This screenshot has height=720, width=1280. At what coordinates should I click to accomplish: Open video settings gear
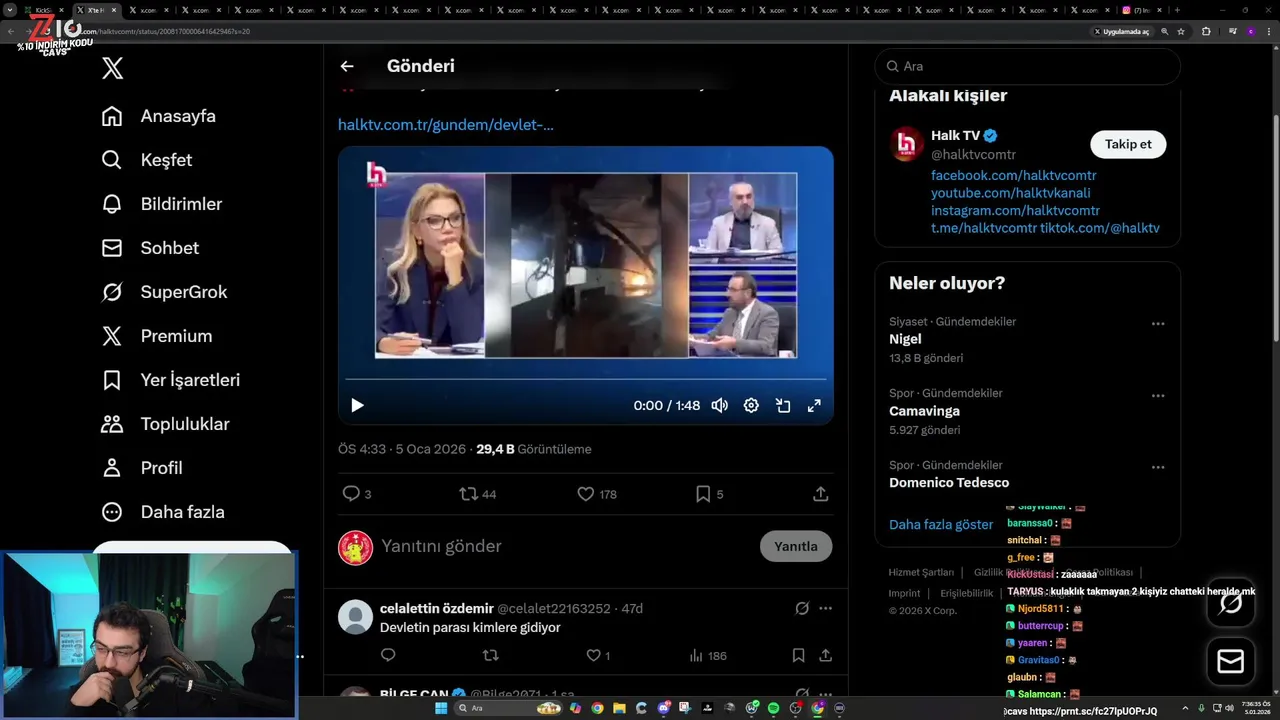pyautogui.click(x=751, y=405)
